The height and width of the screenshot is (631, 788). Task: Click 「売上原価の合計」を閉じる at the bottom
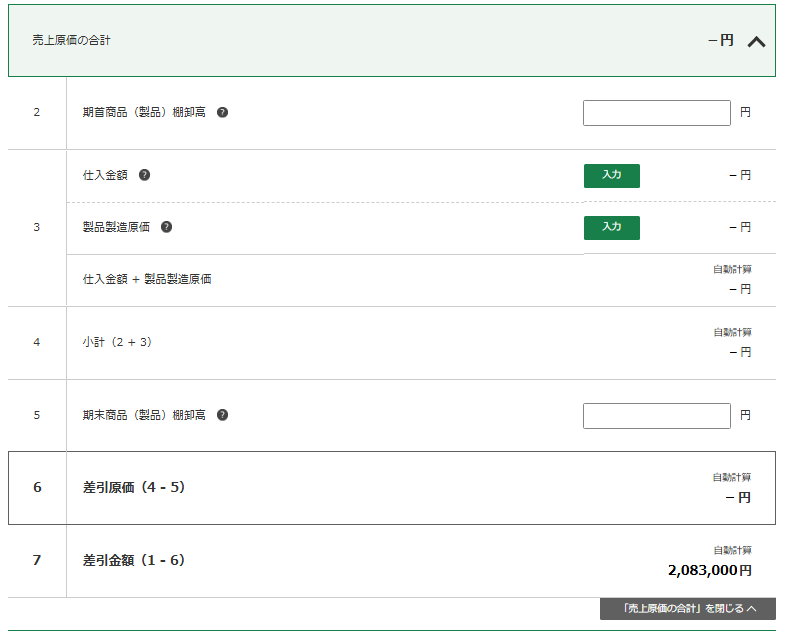coord(687,609)
